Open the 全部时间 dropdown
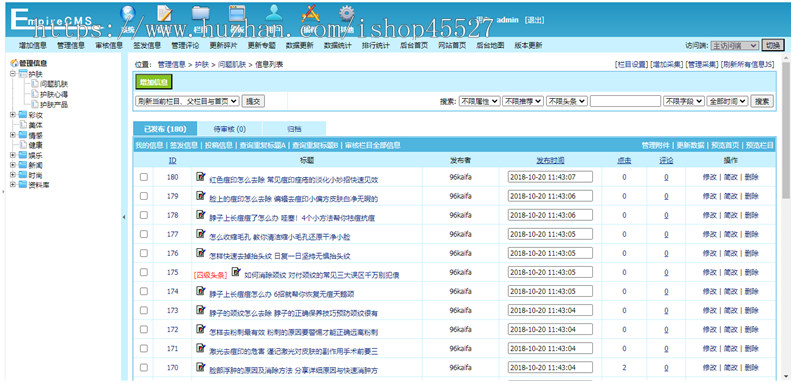793x383 pixels. (x=727, y=101)
